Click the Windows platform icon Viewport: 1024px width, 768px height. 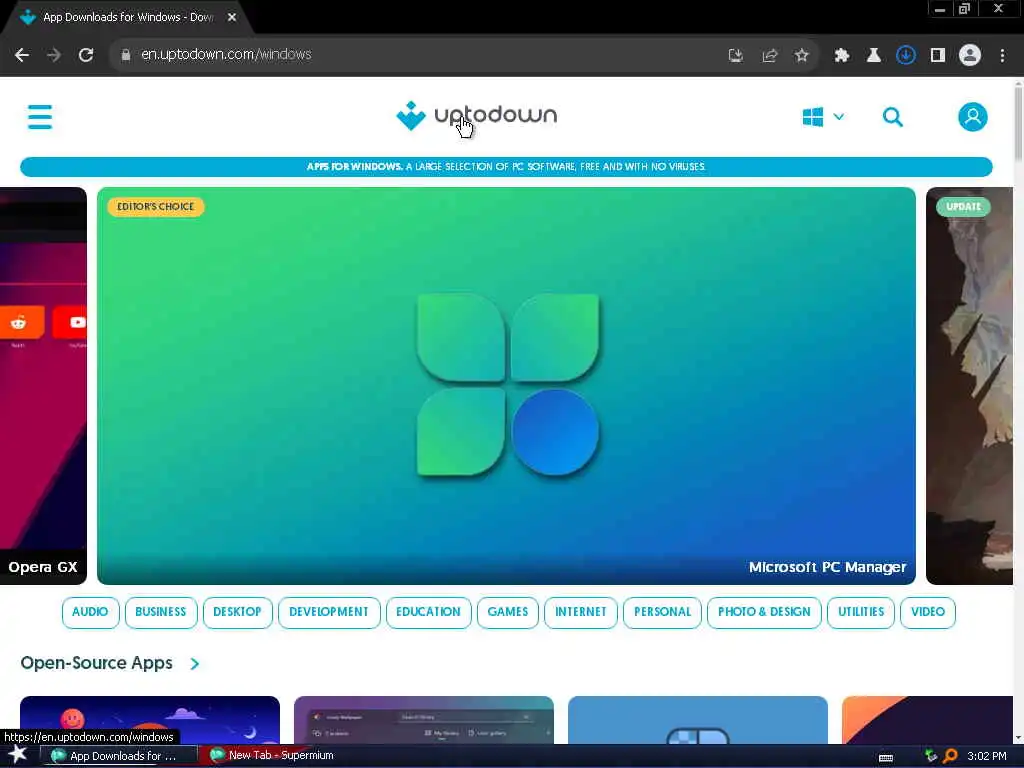(x=812, y=117)
